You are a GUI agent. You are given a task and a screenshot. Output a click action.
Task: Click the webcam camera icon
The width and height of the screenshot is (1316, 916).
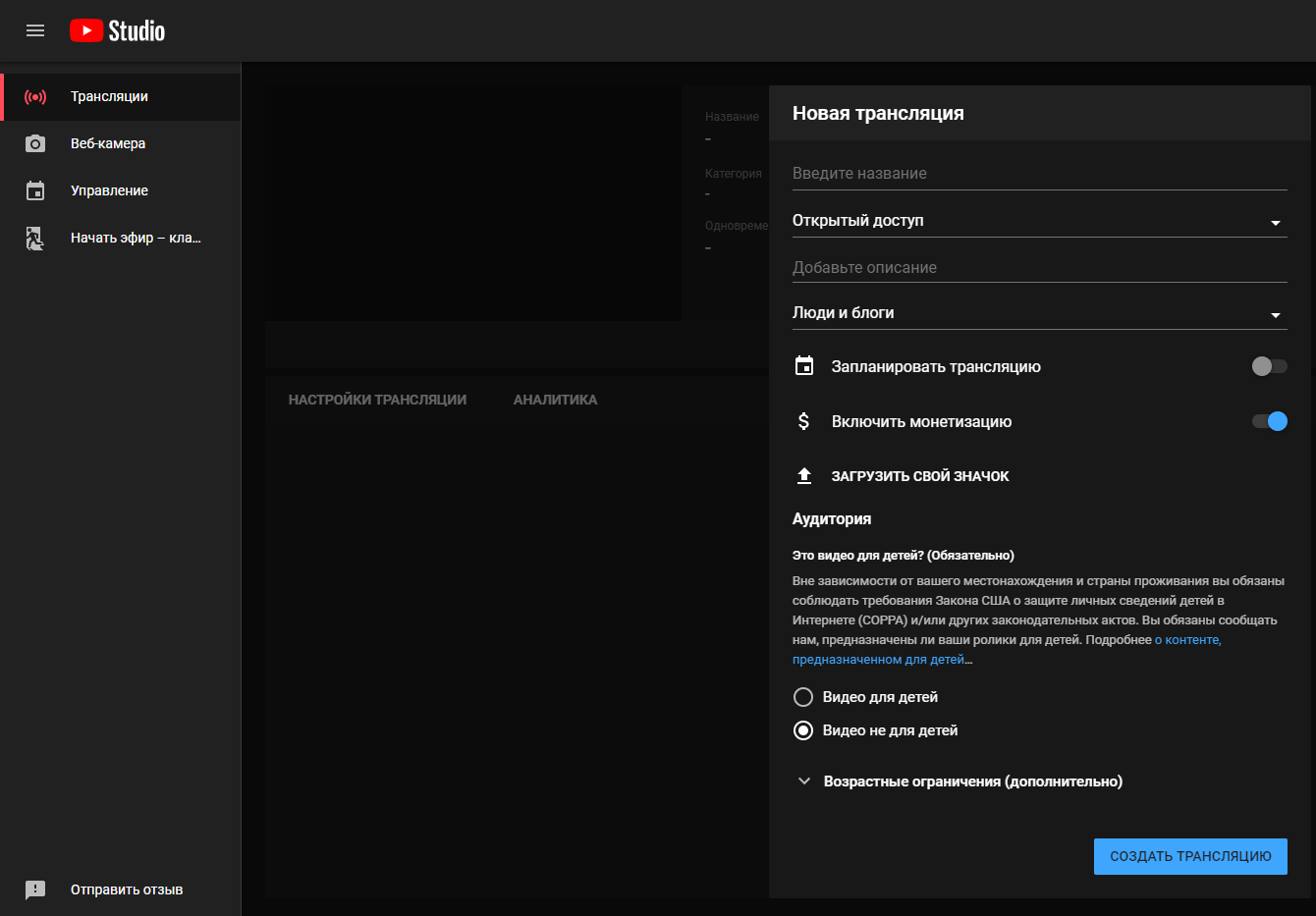pos(35,144)
